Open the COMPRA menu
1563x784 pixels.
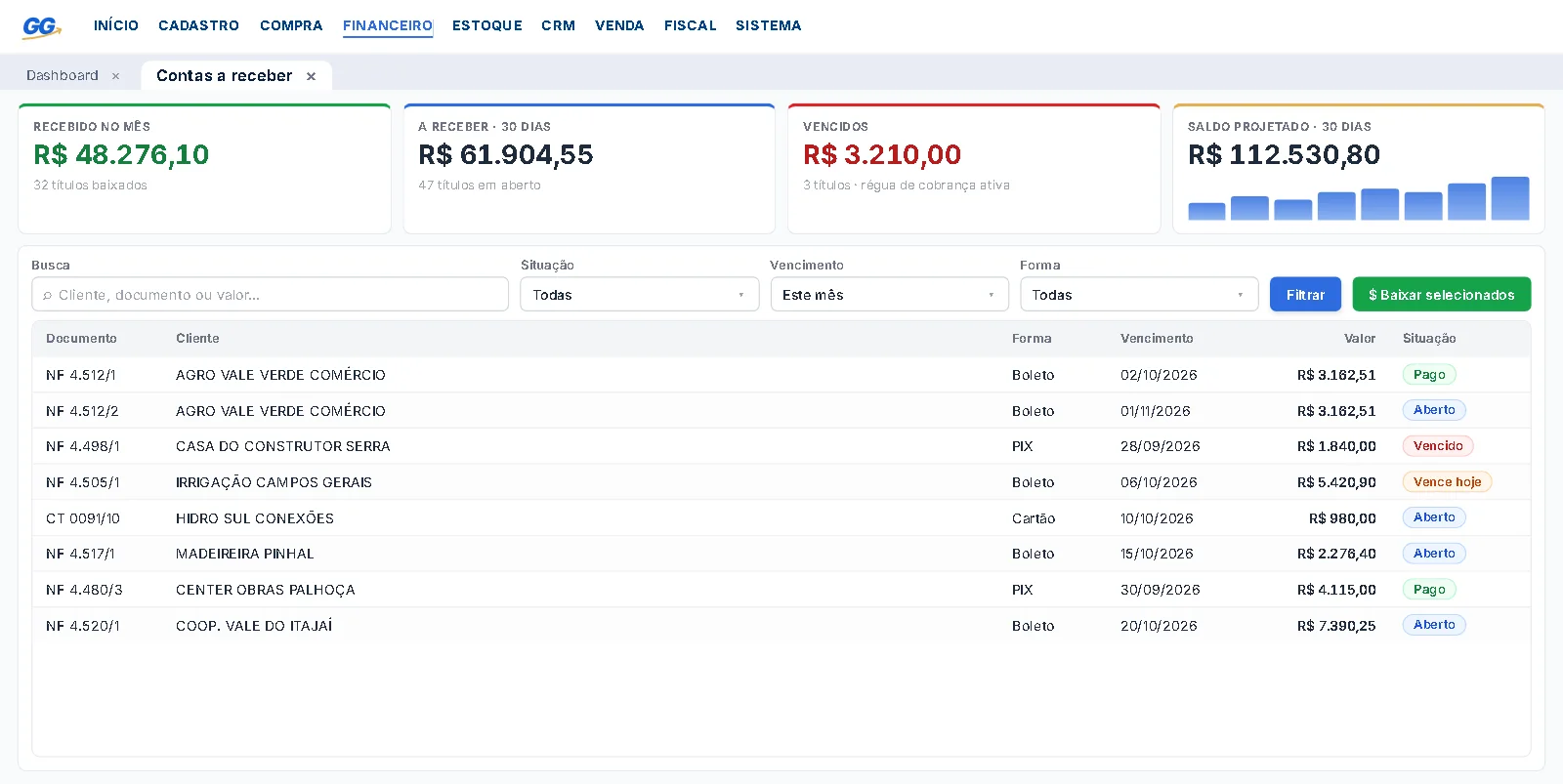click(291, 26)
